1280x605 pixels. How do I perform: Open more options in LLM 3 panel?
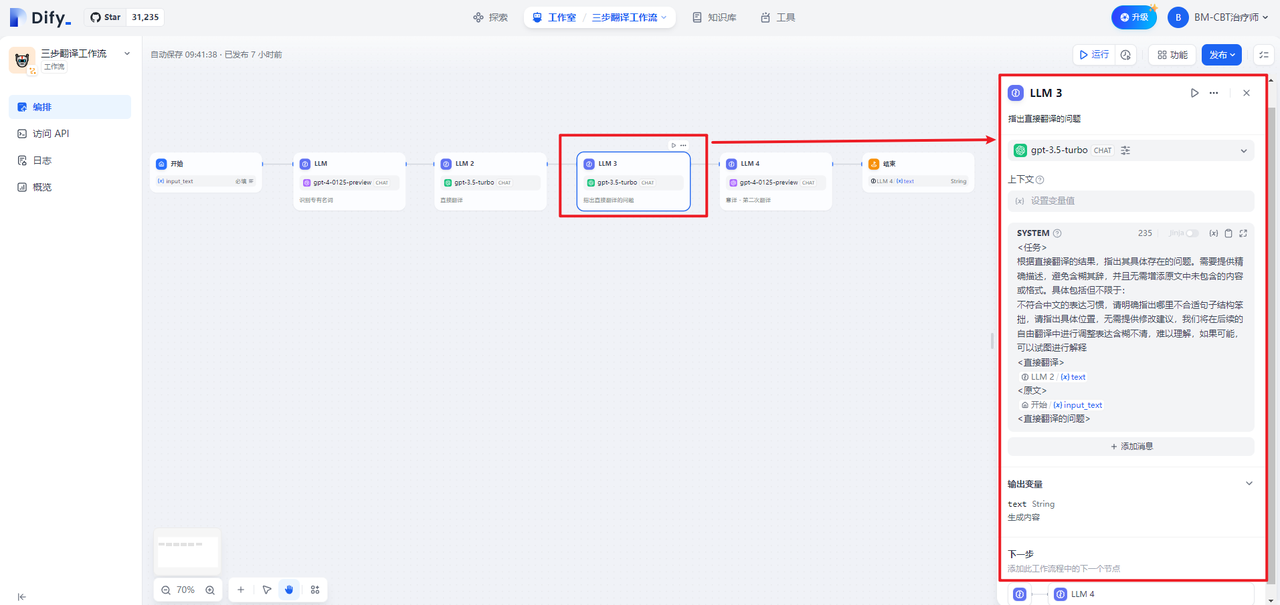1214,93
